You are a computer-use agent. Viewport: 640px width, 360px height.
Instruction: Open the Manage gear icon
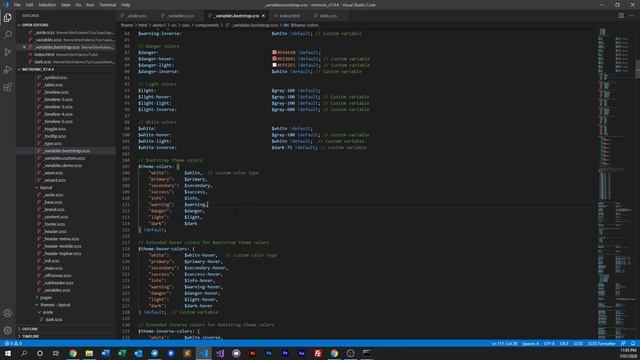coord(7,330)
